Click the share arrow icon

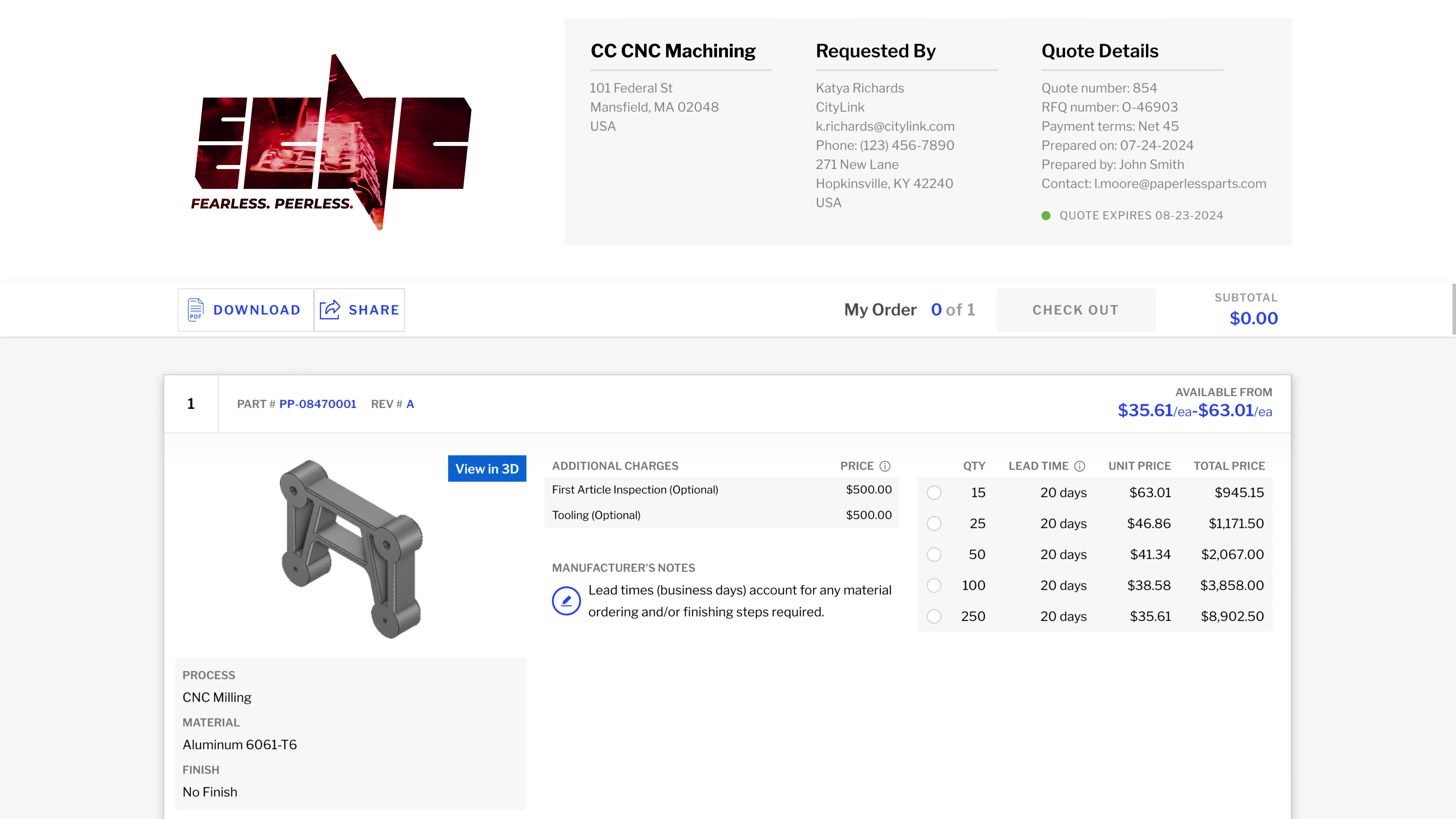point(330,310)
